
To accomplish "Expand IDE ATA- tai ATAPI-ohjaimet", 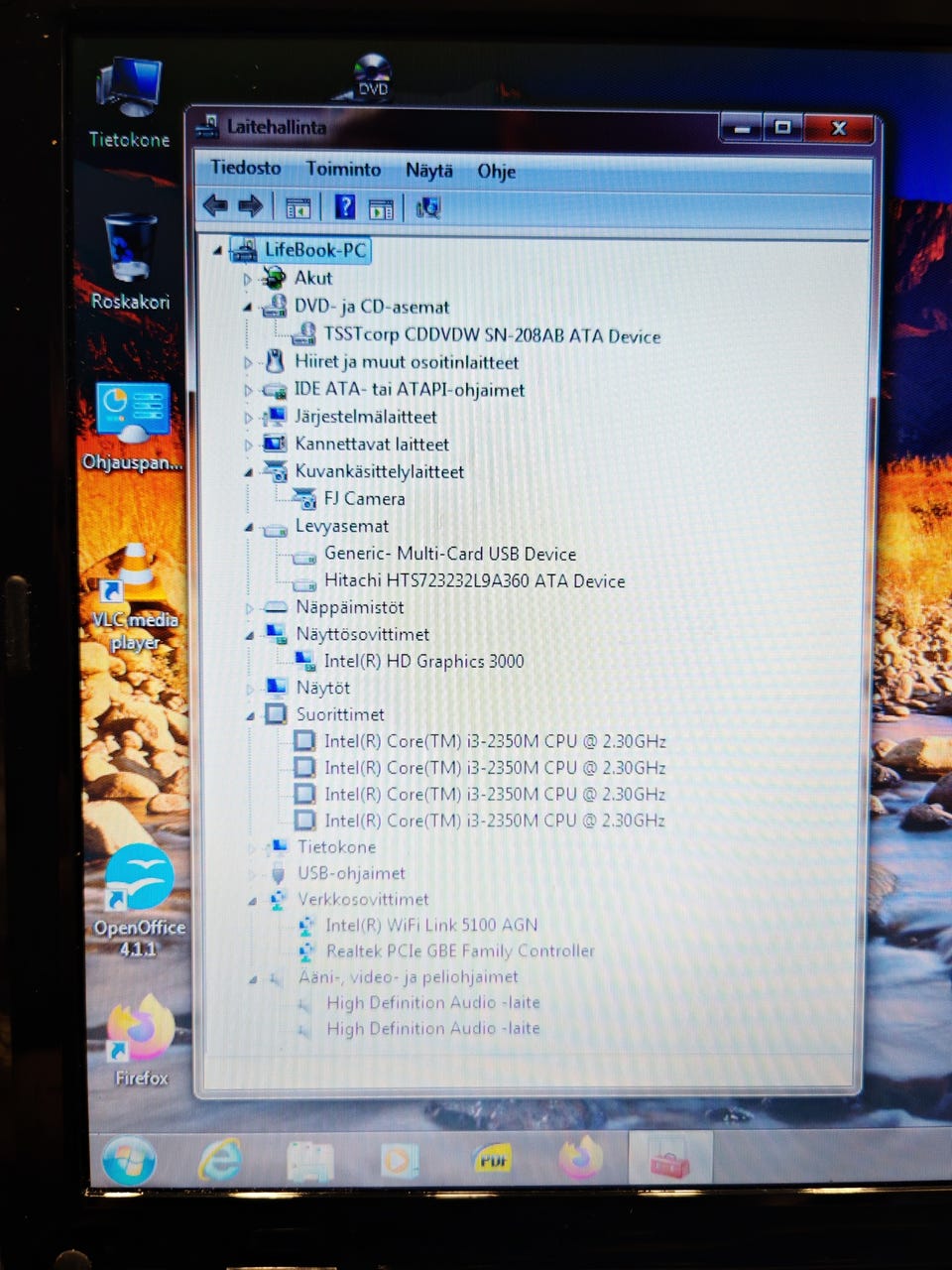I will (249, 391).
